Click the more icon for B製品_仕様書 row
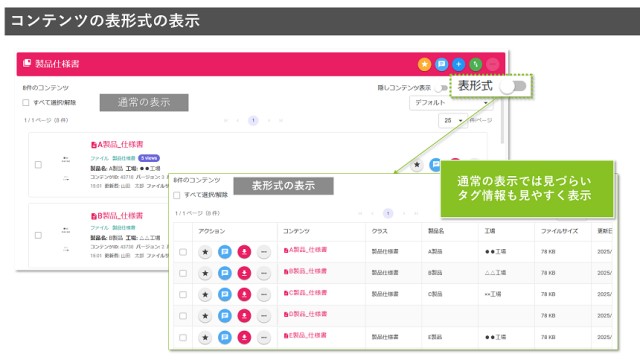This screenshot has width=640, height=360. point(264,273)
